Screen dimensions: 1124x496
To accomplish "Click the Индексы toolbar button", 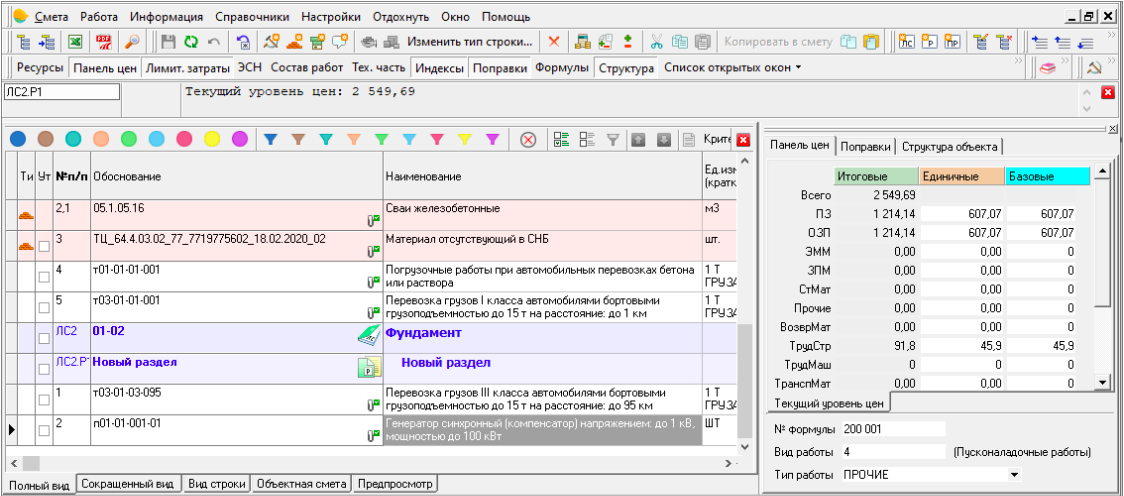I will pyautogui.click(x=439, y=68).
